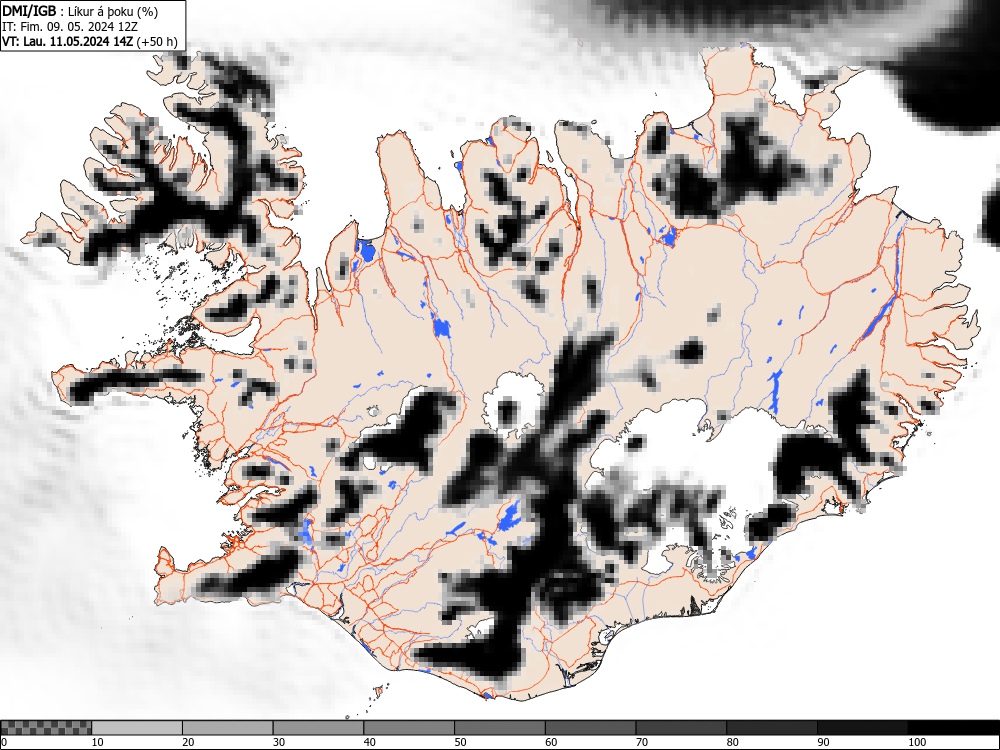The image size is (1000, 750).
Task: Select the legend label '100'
Action: 917,742
